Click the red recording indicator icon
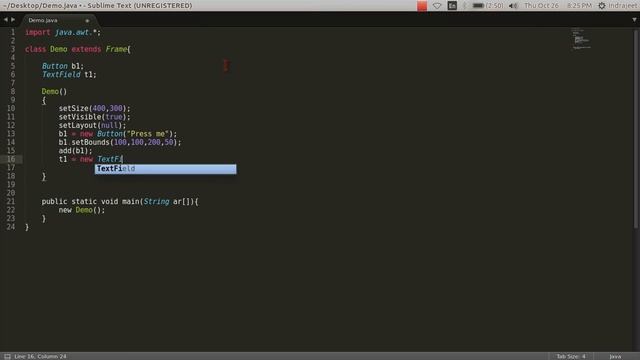 click(422, 6)
